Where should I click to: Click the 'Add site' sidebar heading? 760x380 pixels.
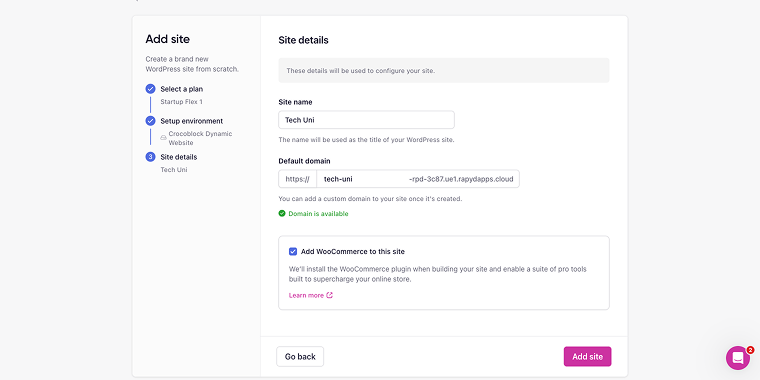point(168,39)
